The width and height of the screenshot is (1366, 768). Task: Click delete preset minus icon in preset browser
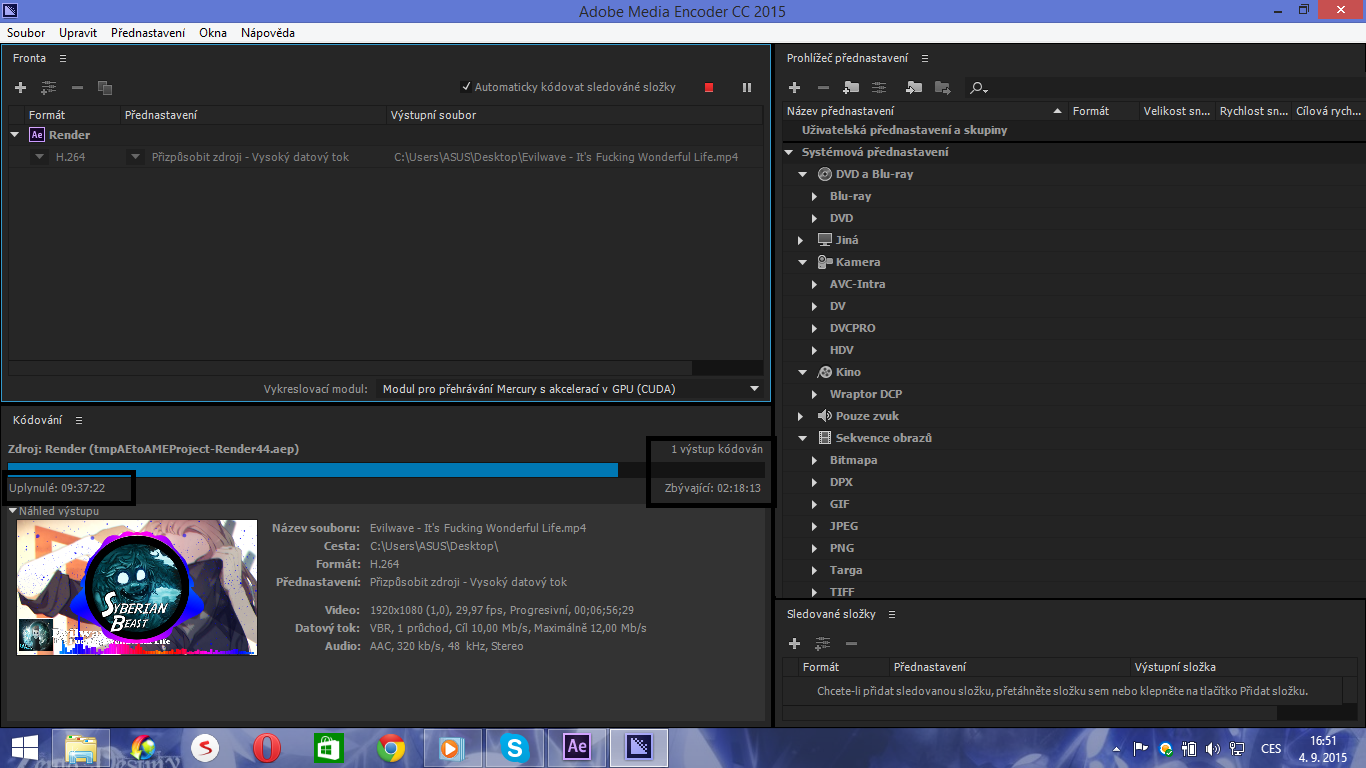[824, 88]
